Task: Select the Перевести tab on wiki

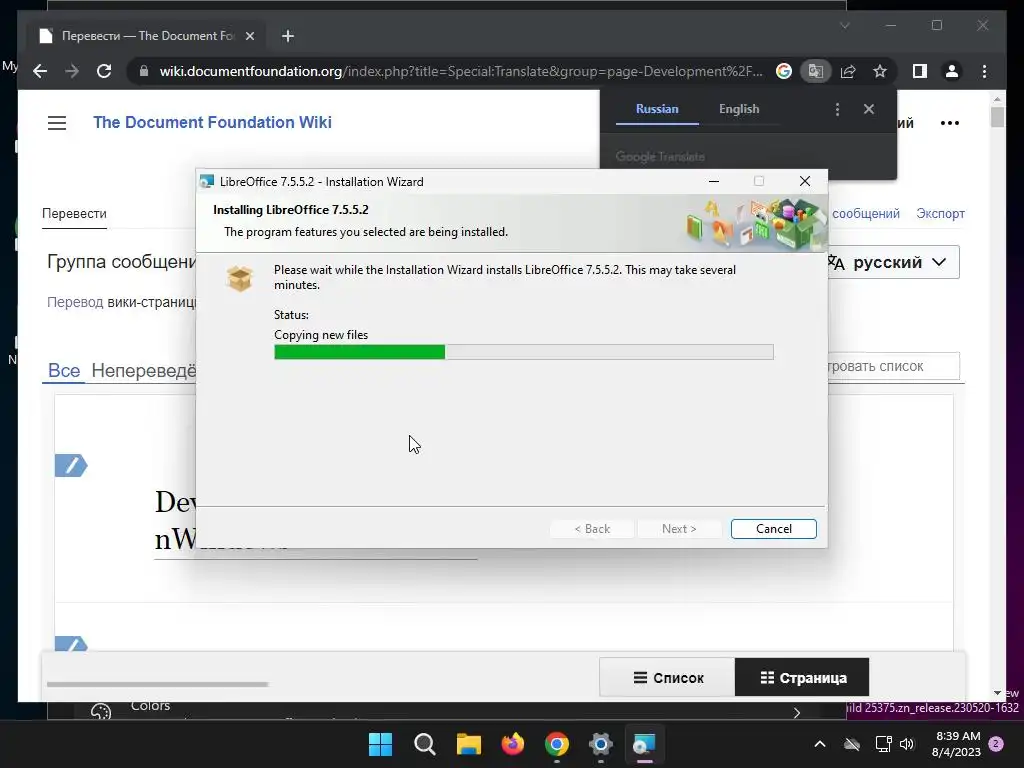Action: pos(74,214)
